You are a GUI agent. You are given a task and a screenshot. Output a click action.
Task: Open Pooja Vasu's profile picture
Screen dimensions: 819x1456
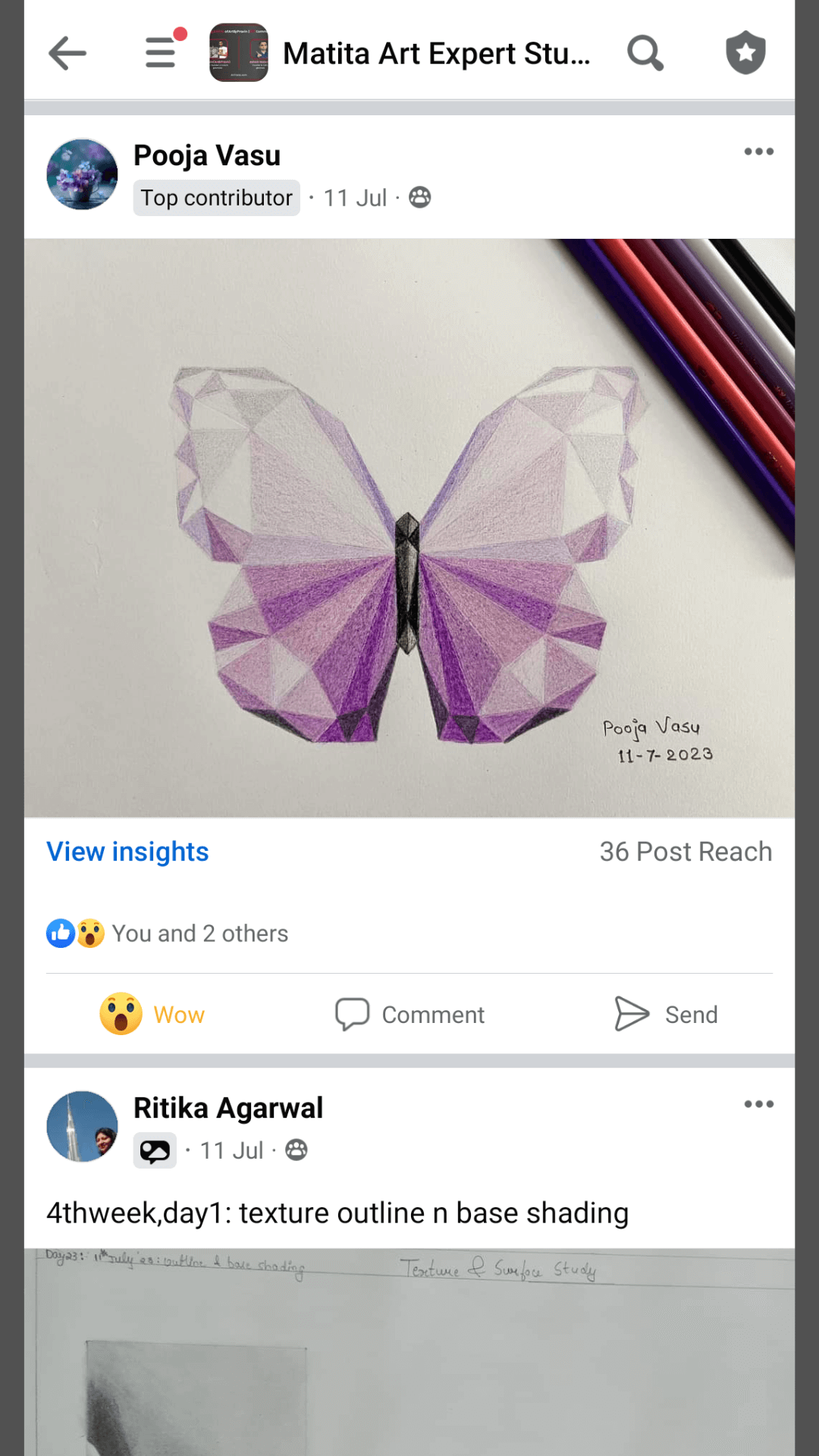tap(83, 174)
